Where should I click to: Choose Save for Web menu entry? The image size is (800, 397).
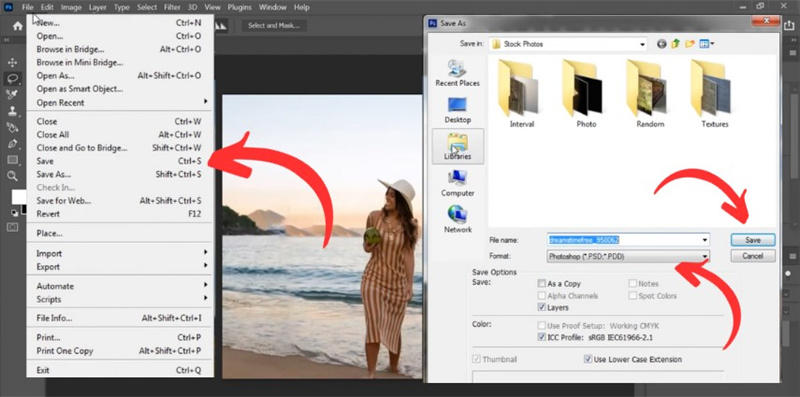(119, 201)
